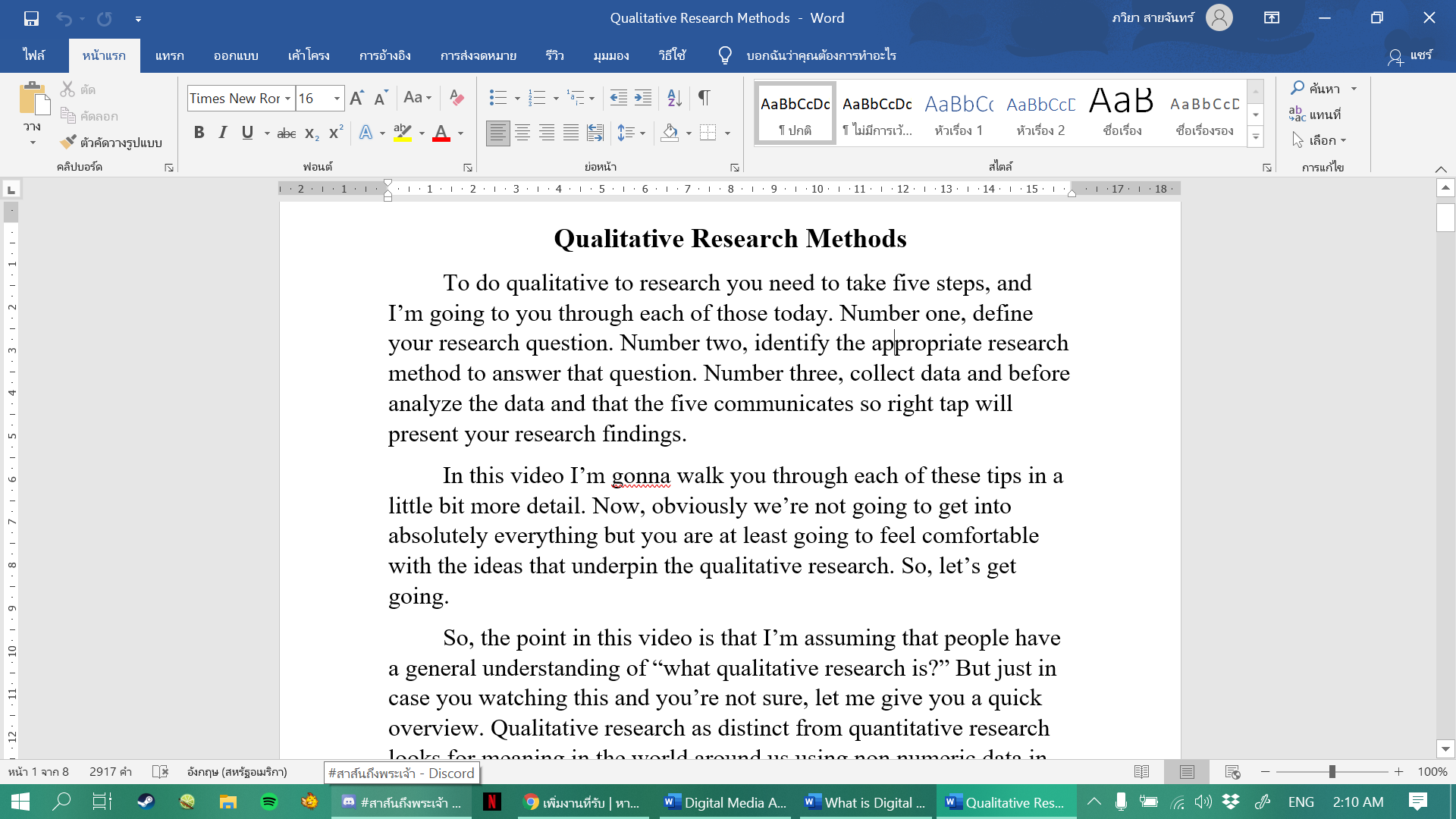Click the Increase Indent icon
1456x819 pixels.
click(643, 98)
